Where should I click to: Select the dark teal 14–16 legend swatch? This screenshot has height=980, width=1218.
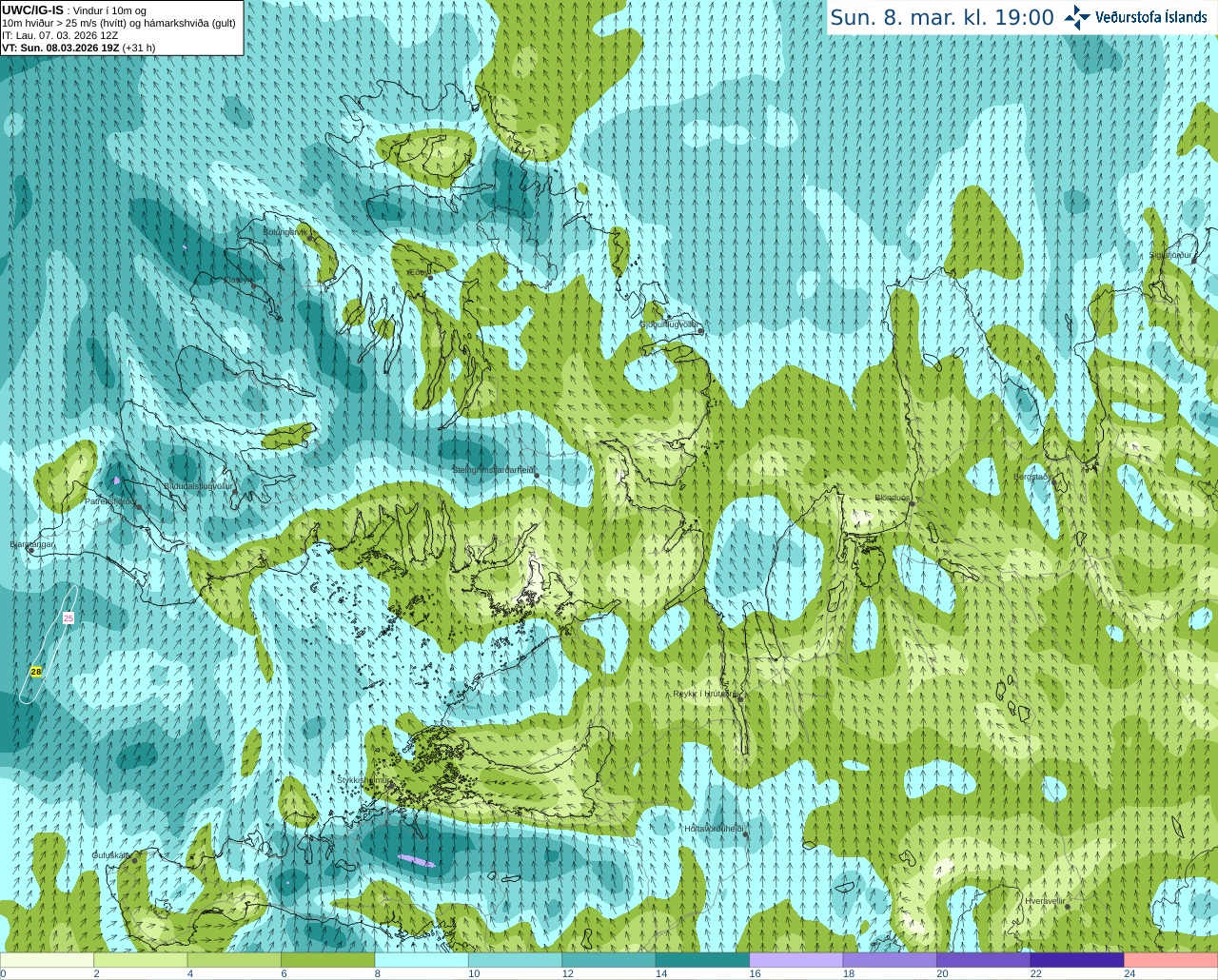point(703,960)
